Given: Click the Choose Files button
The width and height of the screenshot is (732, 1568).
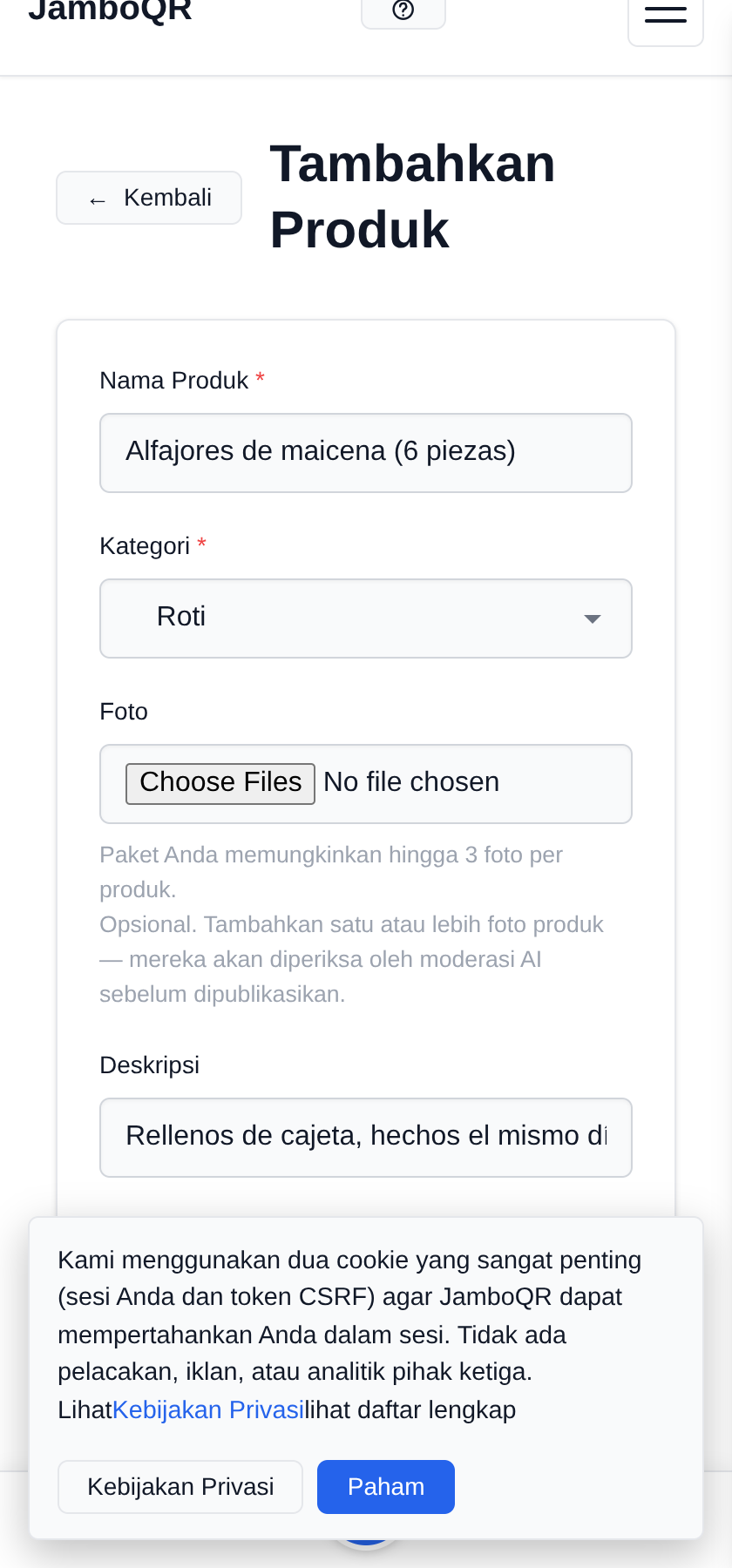Looking at the screenshot, I should point(220,783).
